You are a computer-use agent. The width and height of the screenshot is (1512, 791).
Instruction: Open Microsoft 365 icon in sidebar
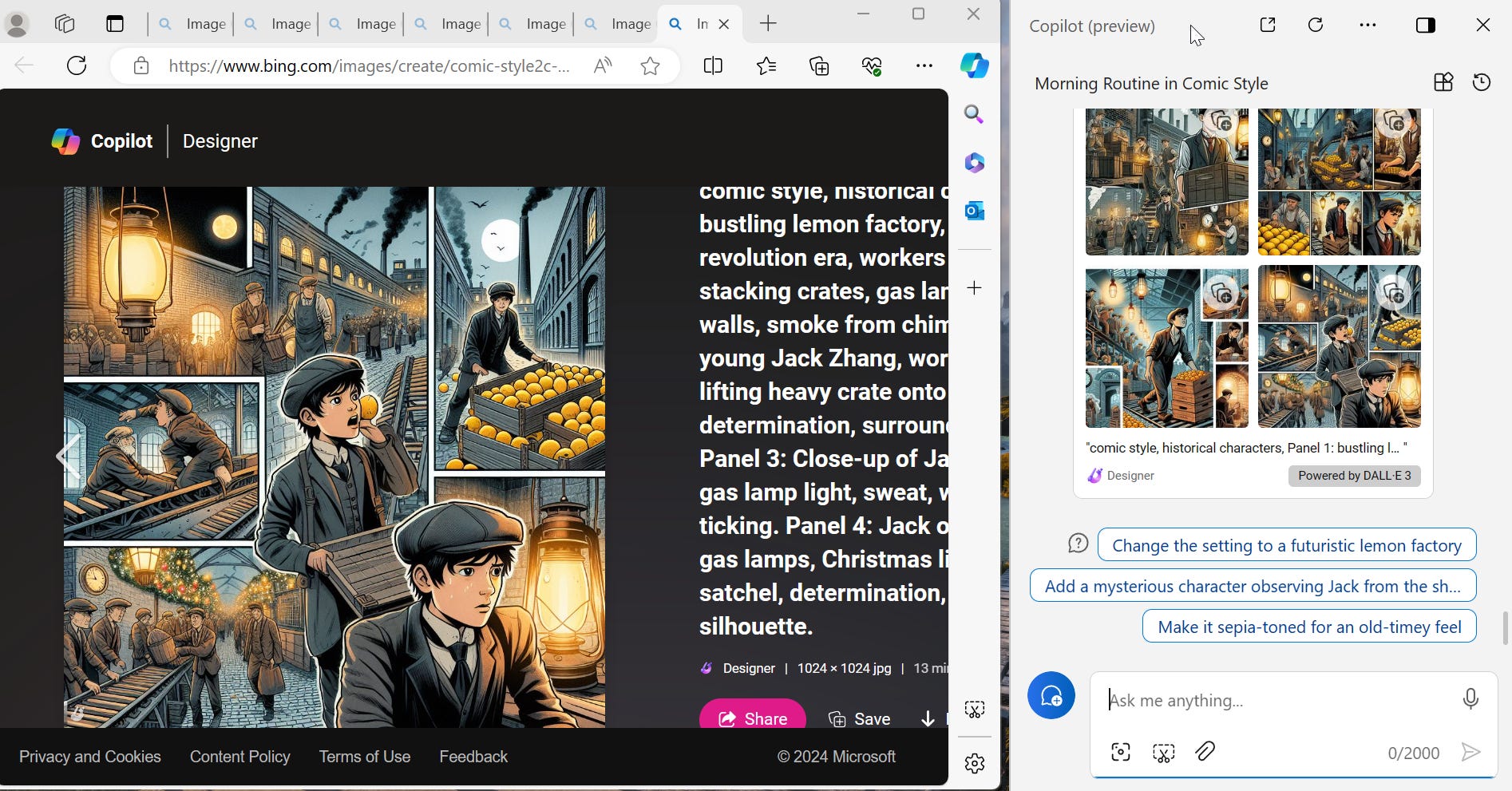974,163
